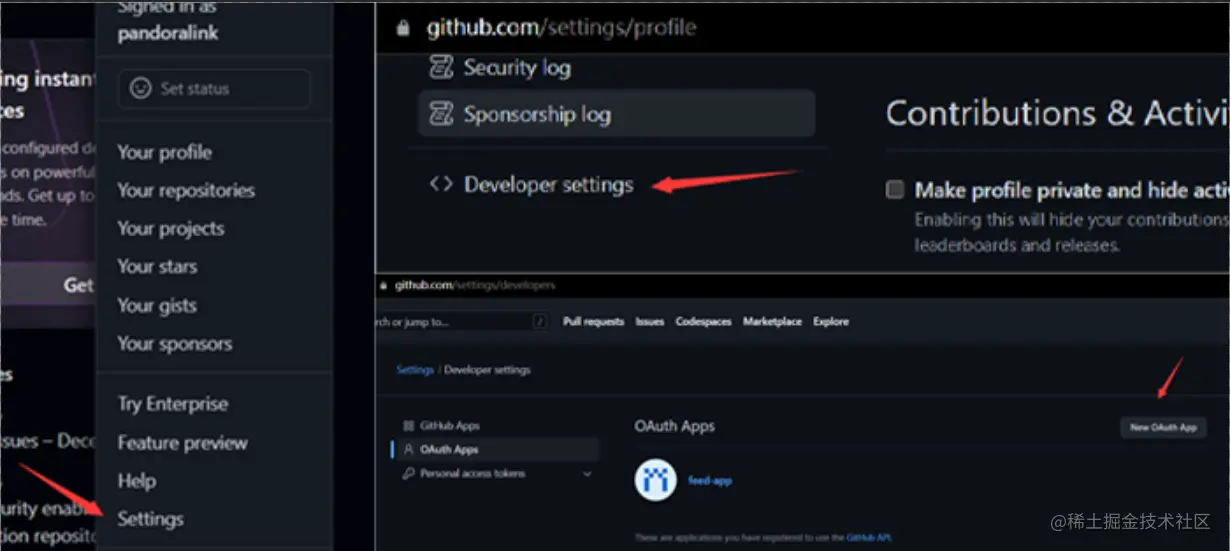The image size is (1230, 551).
Task: Open Feature preview menu item
Action: (182, 442)
